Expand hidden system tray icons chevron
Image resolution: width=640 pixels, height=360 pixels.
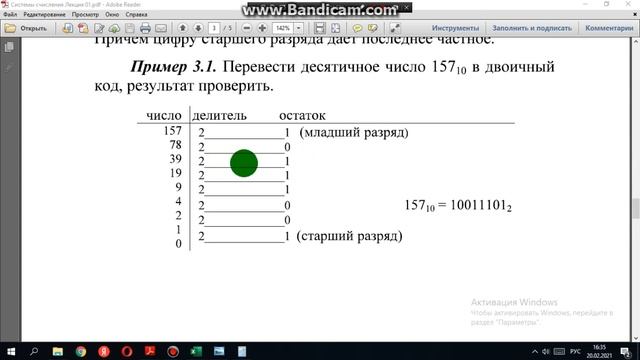pyautogui.click(x=535, y=351)
